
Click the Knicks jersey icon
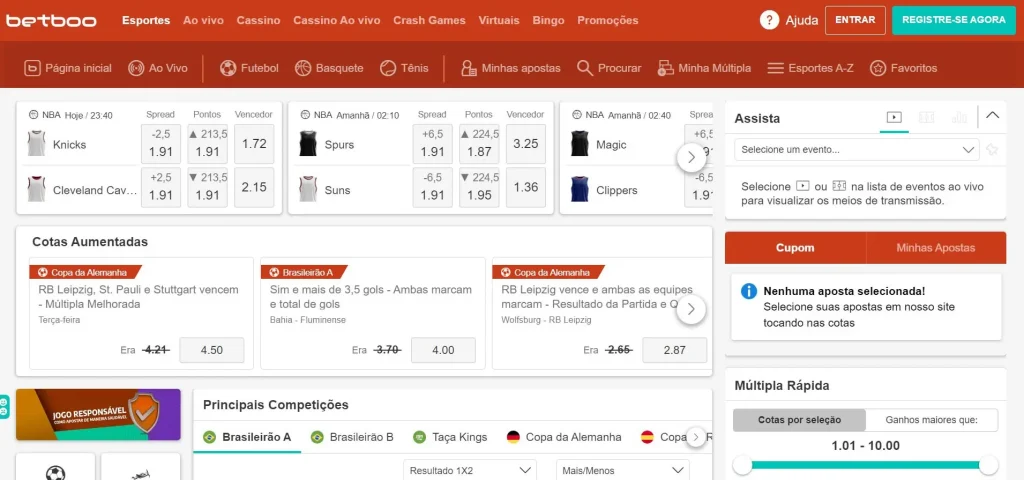point(36,143)
